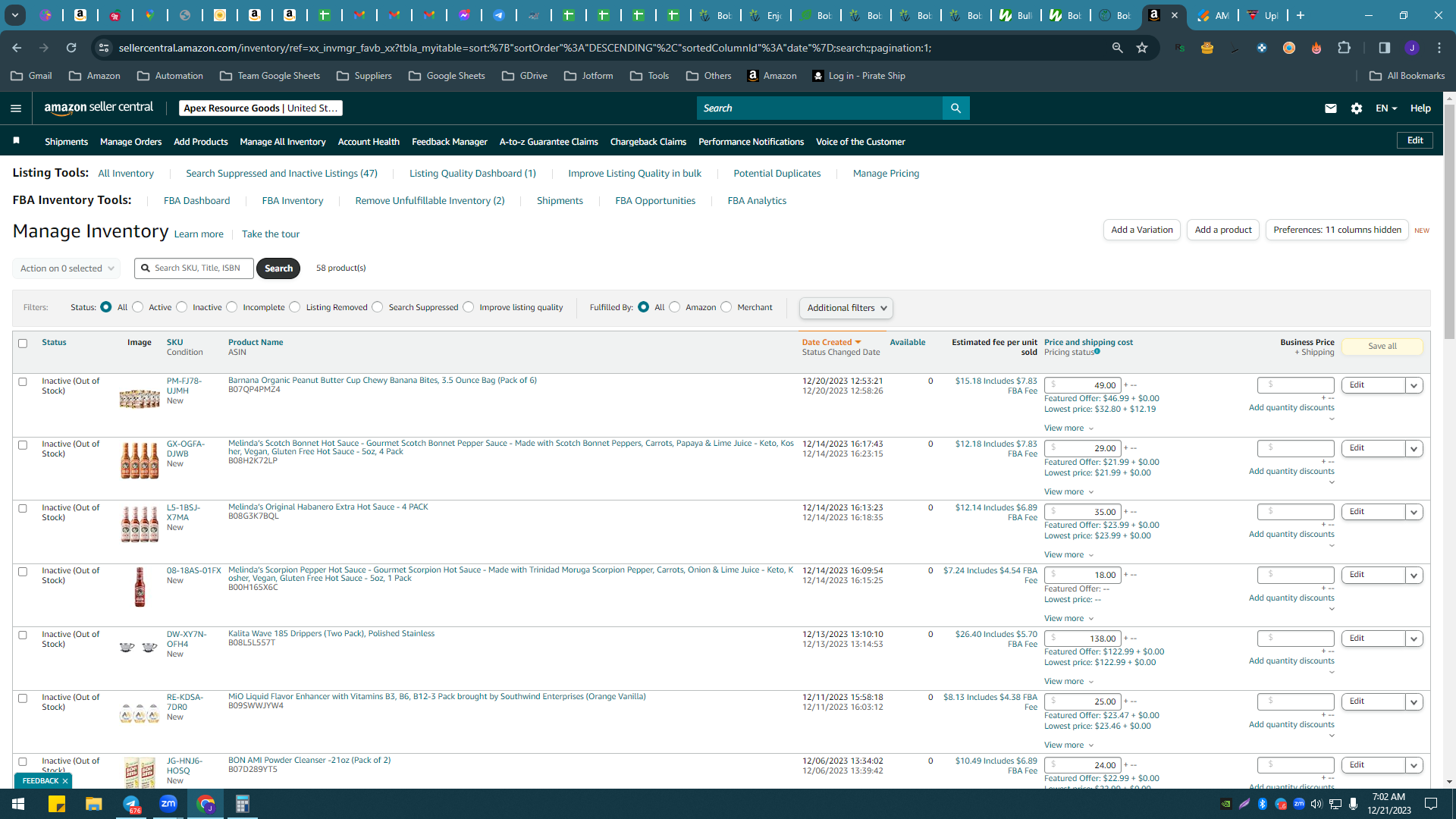1456x819 pixels.
Task: Open Manage Orders menu item
Action: (x=131, y=142)
